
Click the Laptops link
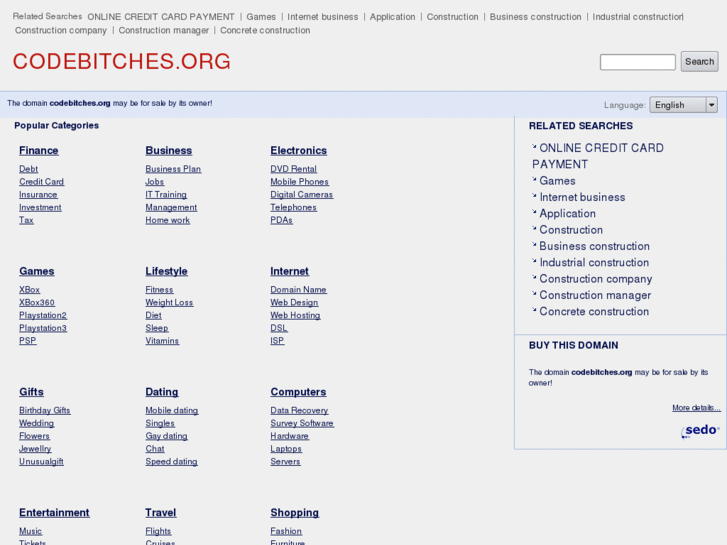286,449
